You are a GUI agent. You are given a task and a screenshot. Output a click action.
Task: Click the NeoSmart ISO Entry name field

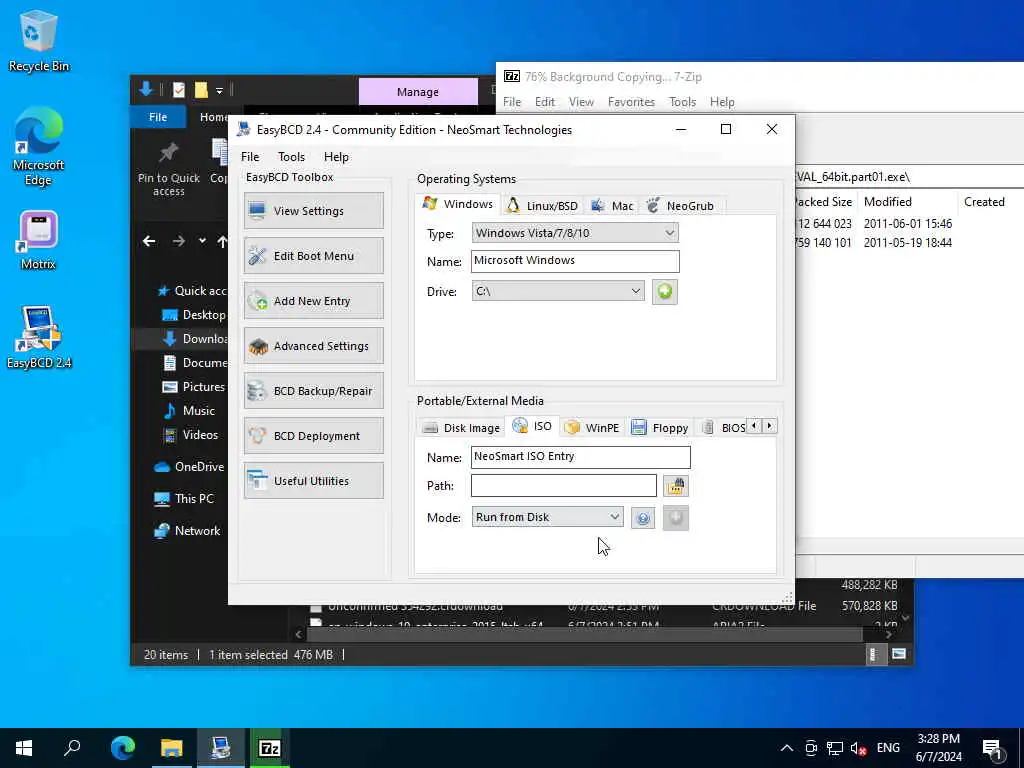pos(581,457)
